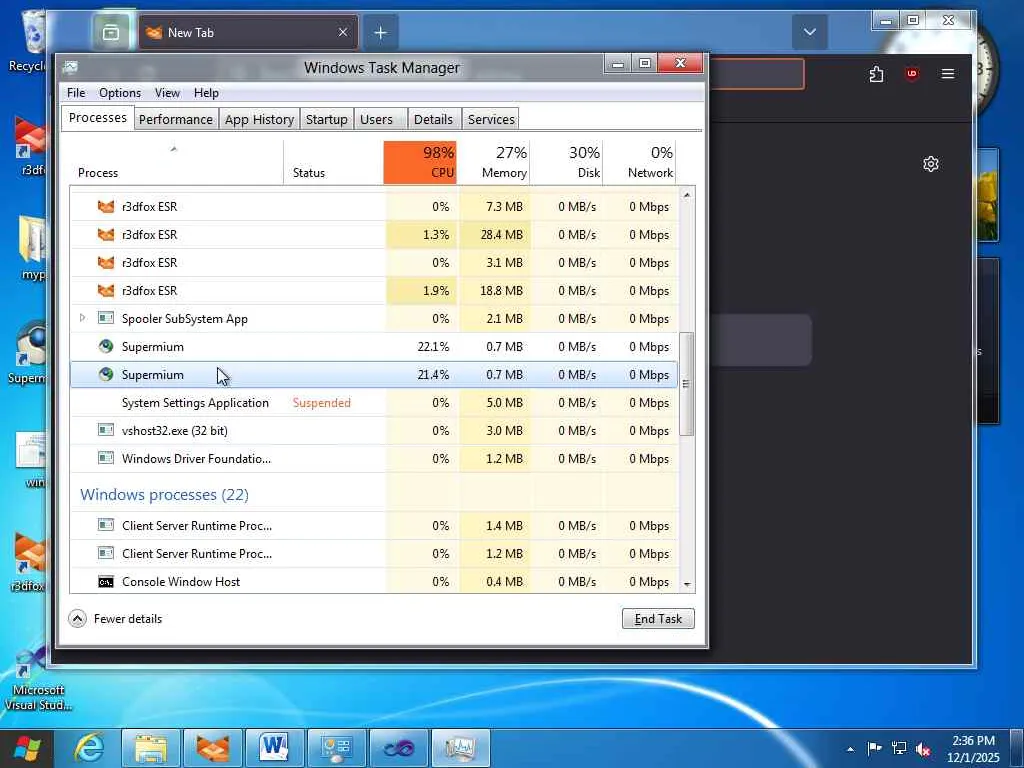
Task: Open the r3dfox extensions puzzle icon
Action: [x=876, y=74]
